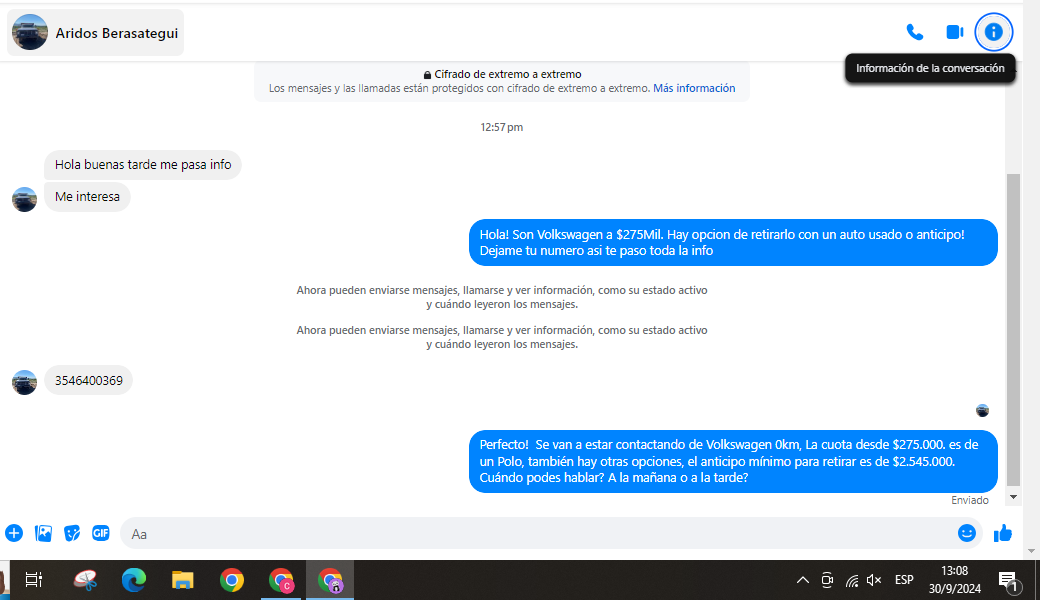
Task: Attach a photo or file
Action: [43, 533]
